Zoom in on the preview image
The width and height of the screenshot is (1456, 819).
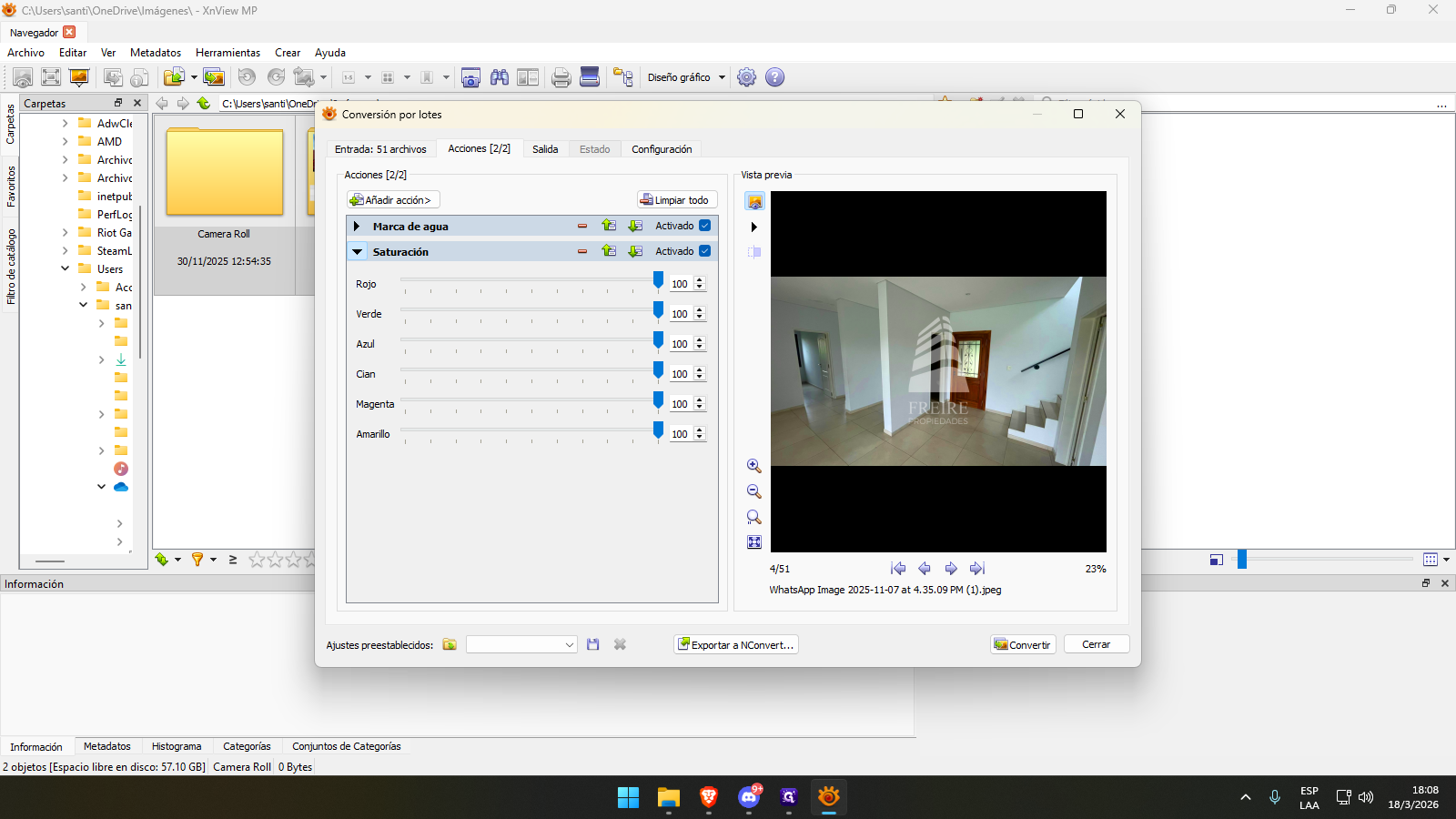(753, 466)
